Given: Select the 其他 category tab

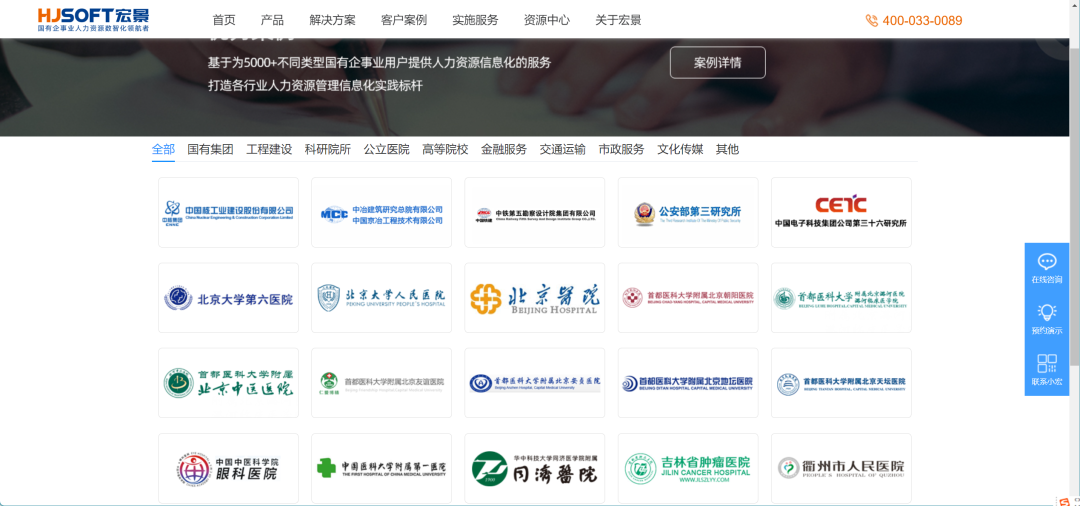Looking at the screenshot, I should (x=727, y=149).
